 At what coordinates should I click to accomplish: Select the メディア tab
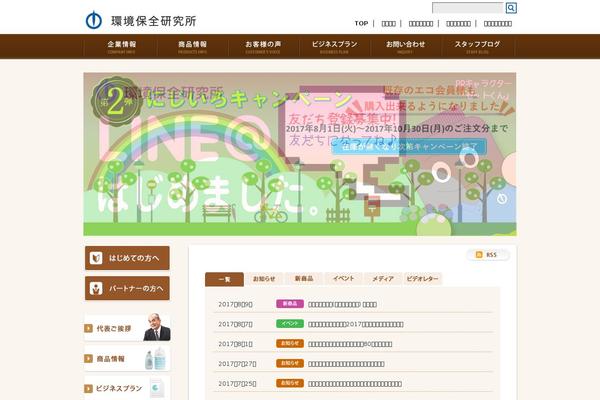(383, 279)
